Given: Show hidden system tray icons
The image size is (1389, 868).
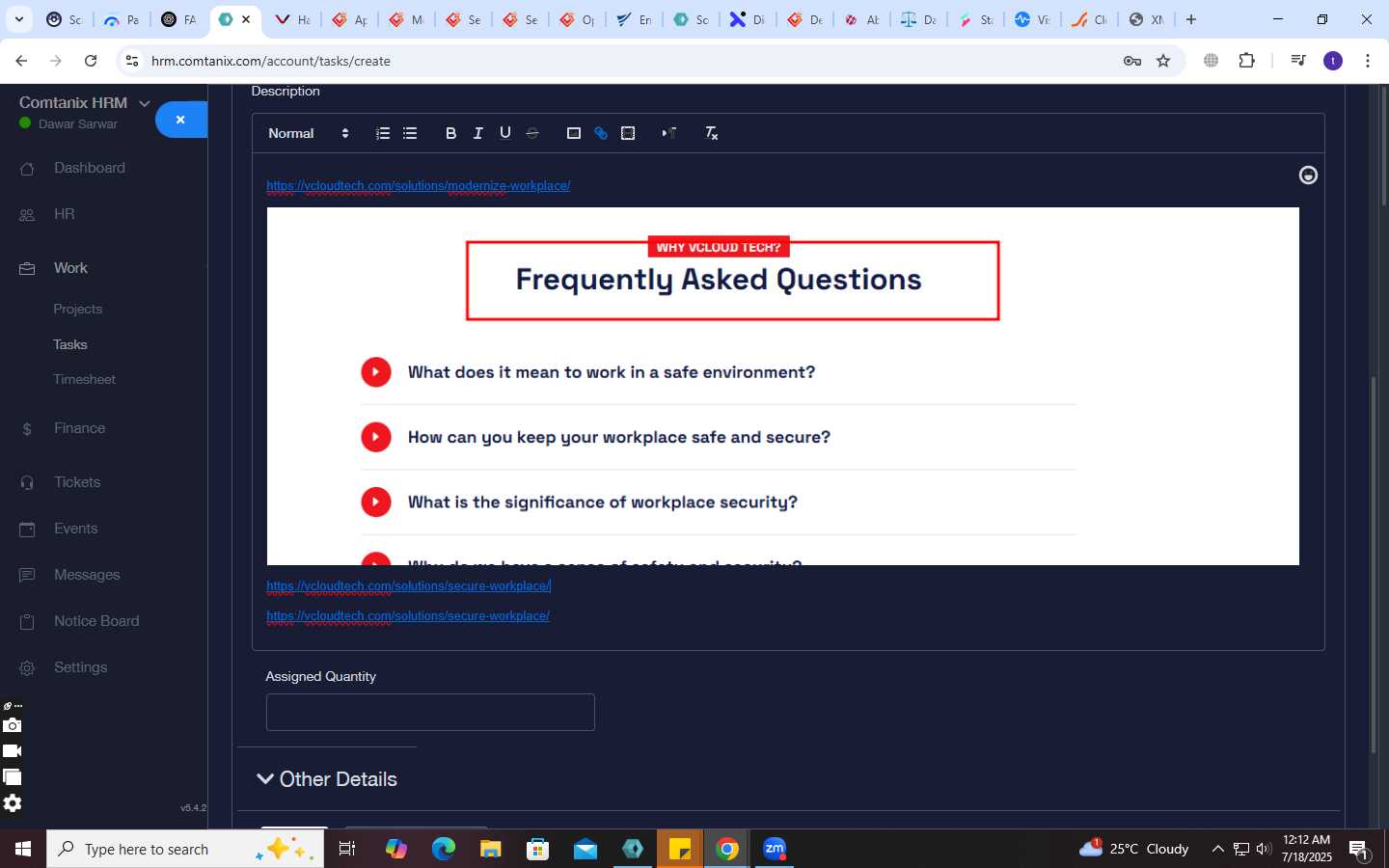Looking at the screenshot, I should 1217,849.
